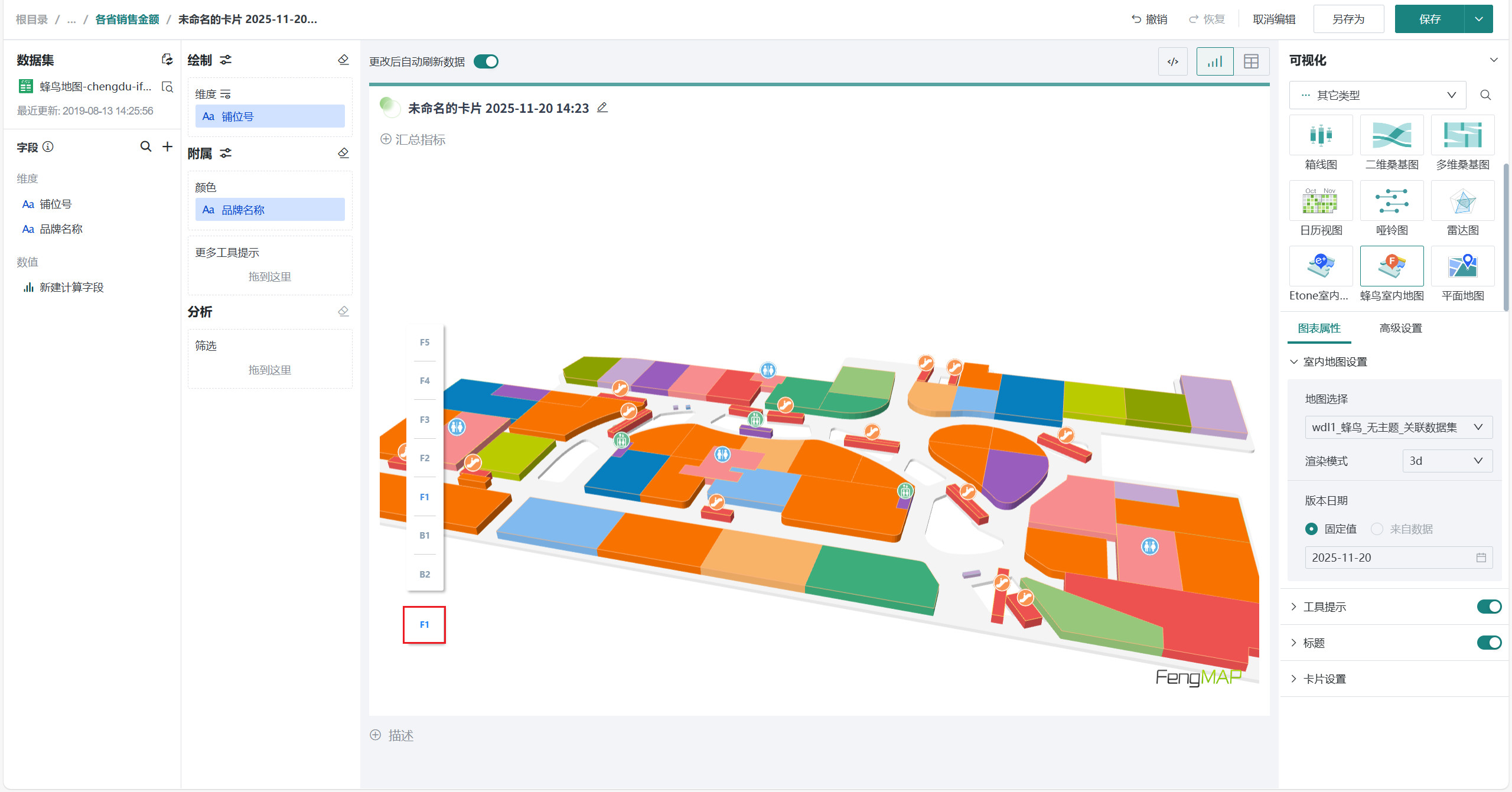1512x792 pixels.
Task: Switch to 高级设置 tab
Action: pyautogui.click(x=1400, y=328)
